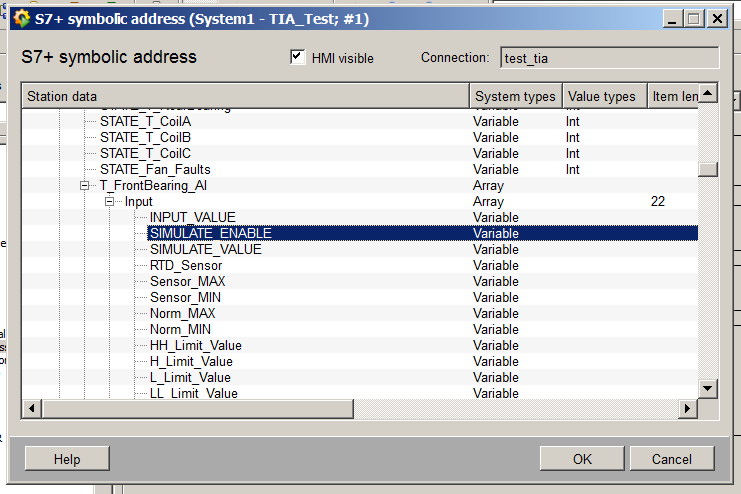Click the Value types column header
This screenshot has width=741, height=494.
point(603,96)
